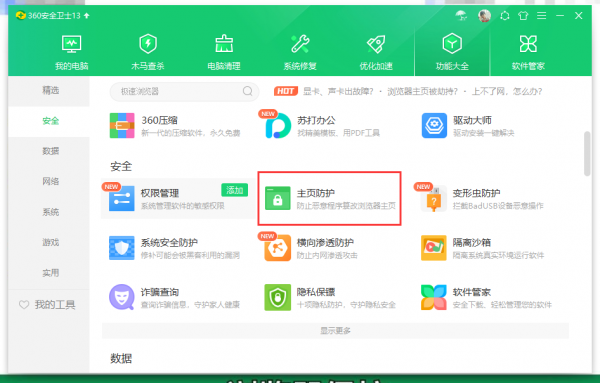Open 我的工具 with heart icon
Viewport: 600px width, 383px height.
click(47, 305)
